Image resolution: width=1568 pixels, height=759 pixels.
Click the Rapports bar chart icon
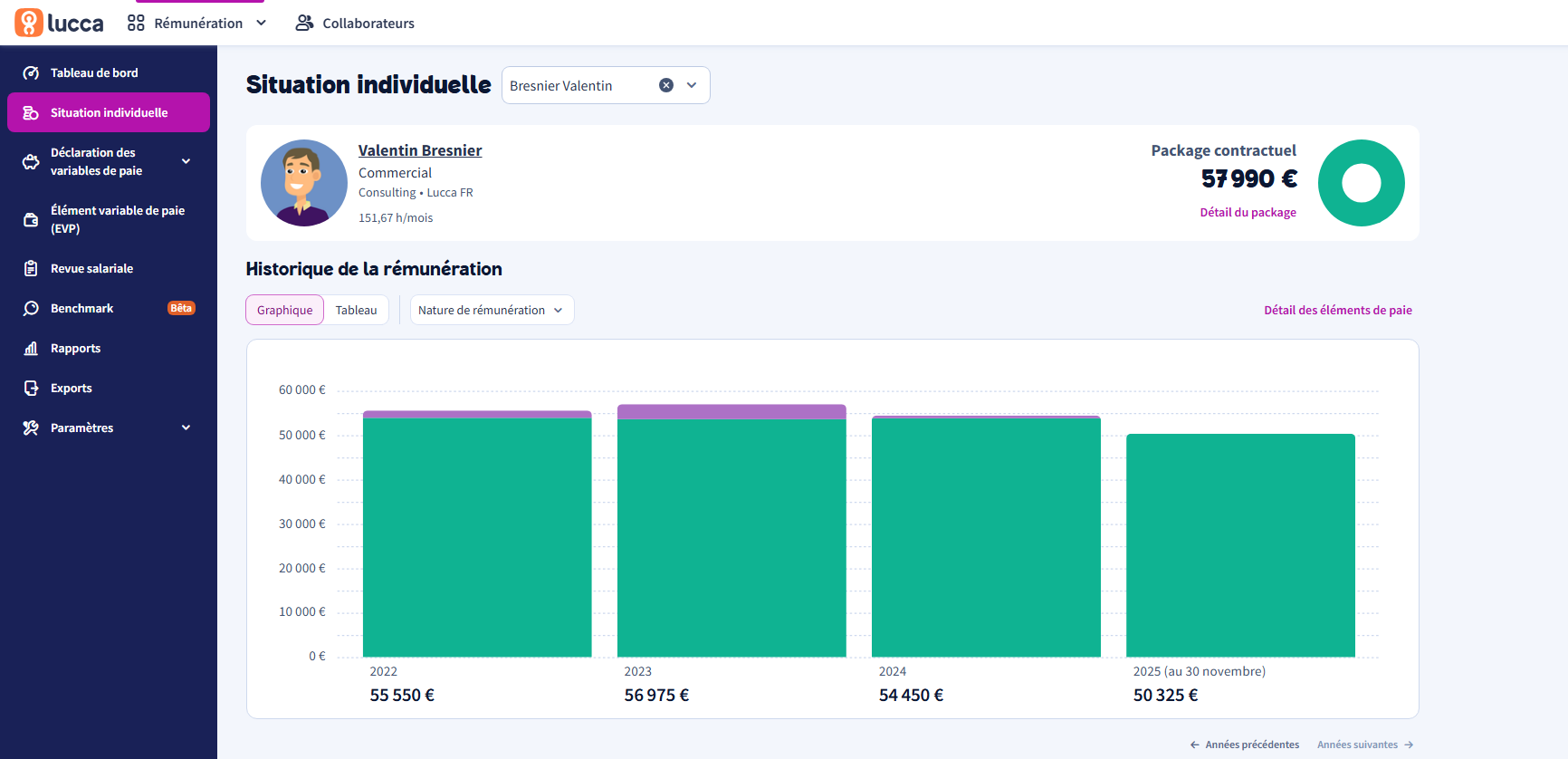(31, 349)
